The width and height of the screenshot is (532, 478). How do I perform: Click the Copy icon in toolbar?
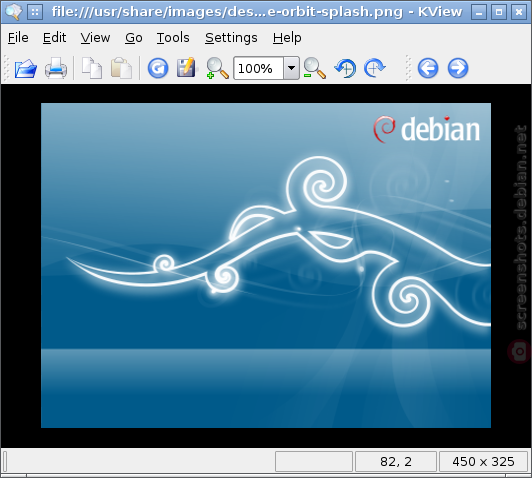[92, 68]
